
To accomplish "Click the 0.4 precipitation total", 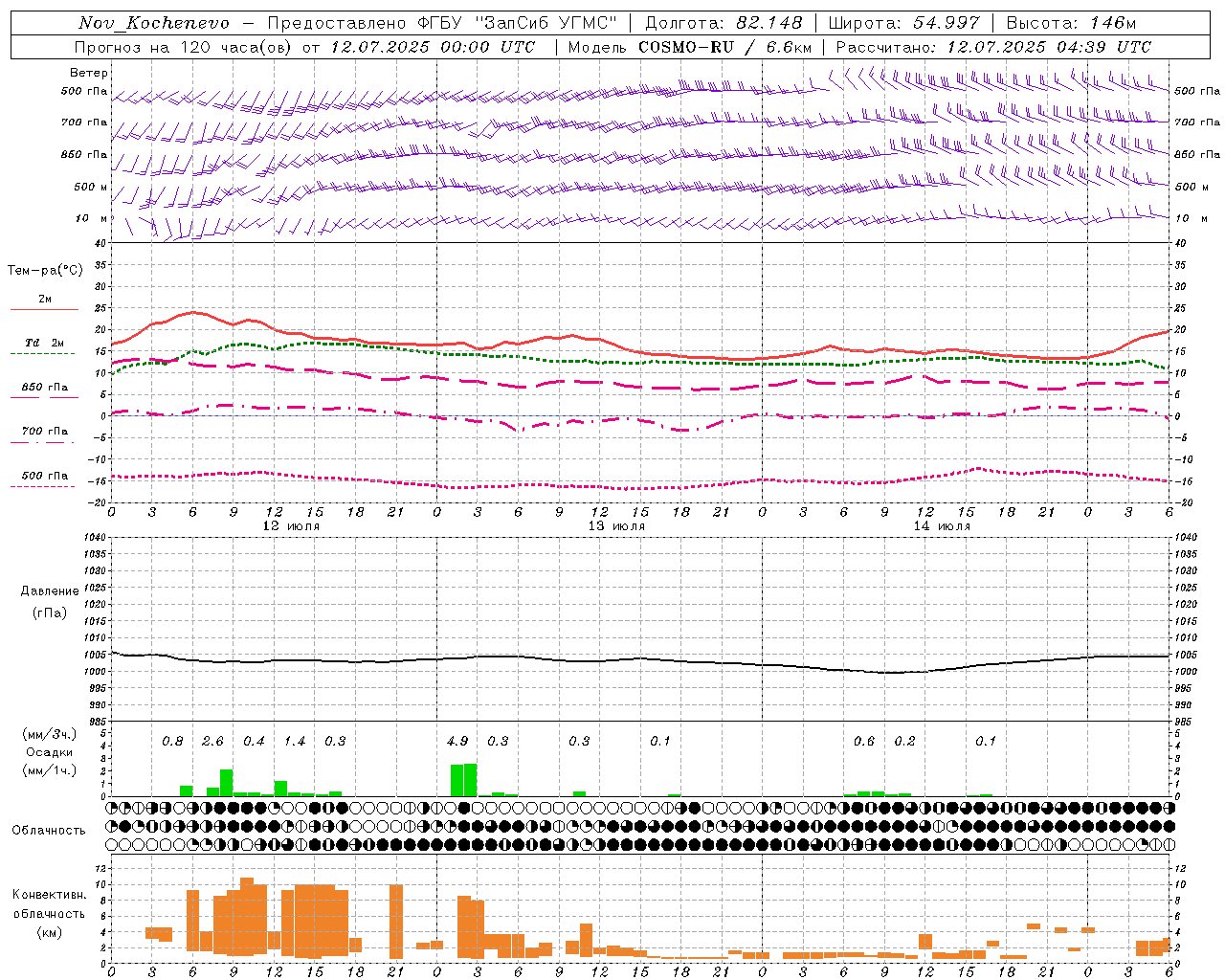I will pos(254,741).
